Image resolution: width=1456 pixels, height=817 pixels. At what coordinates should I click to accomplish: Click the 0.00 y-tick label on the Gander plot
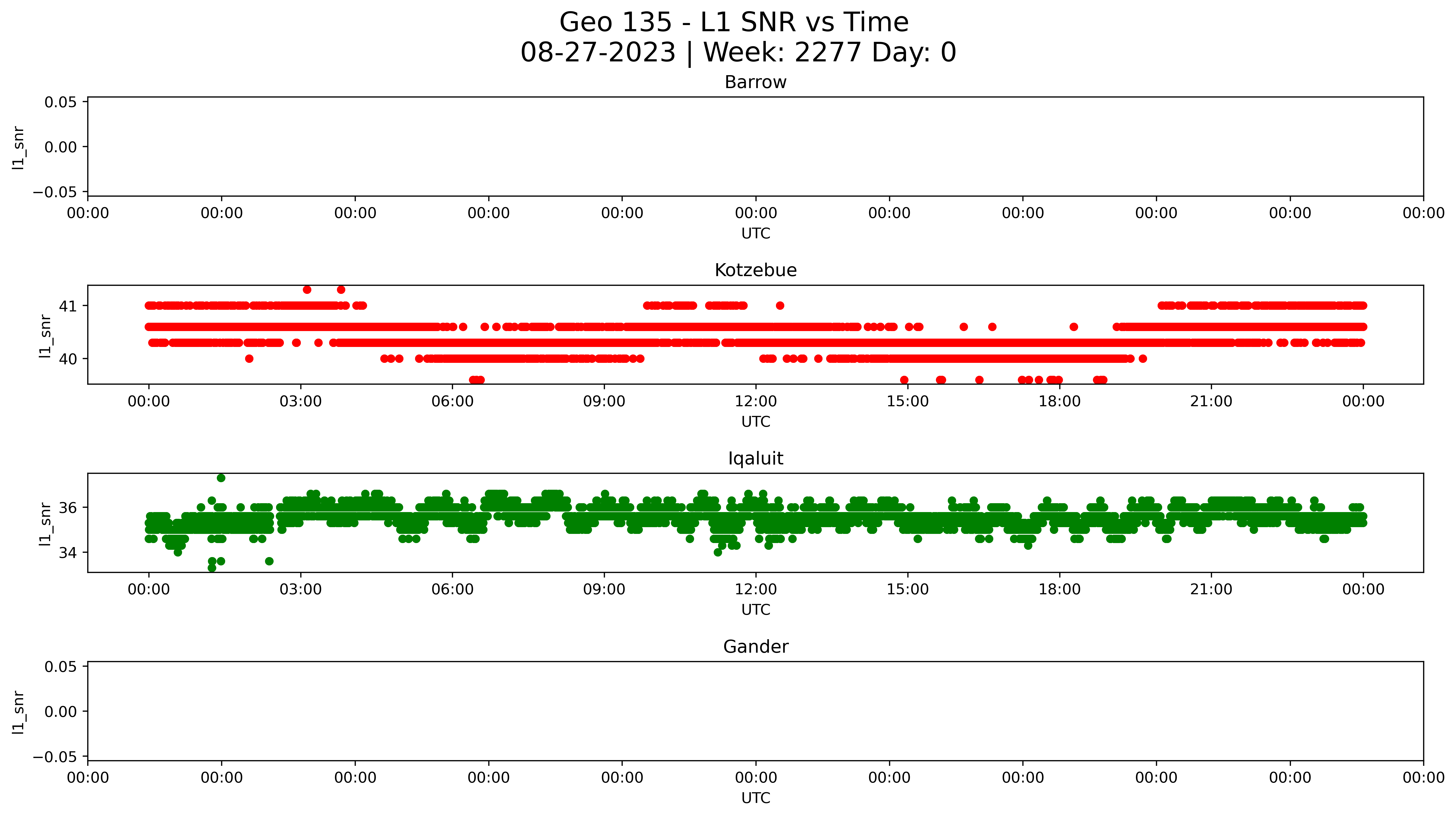point(61,712)
